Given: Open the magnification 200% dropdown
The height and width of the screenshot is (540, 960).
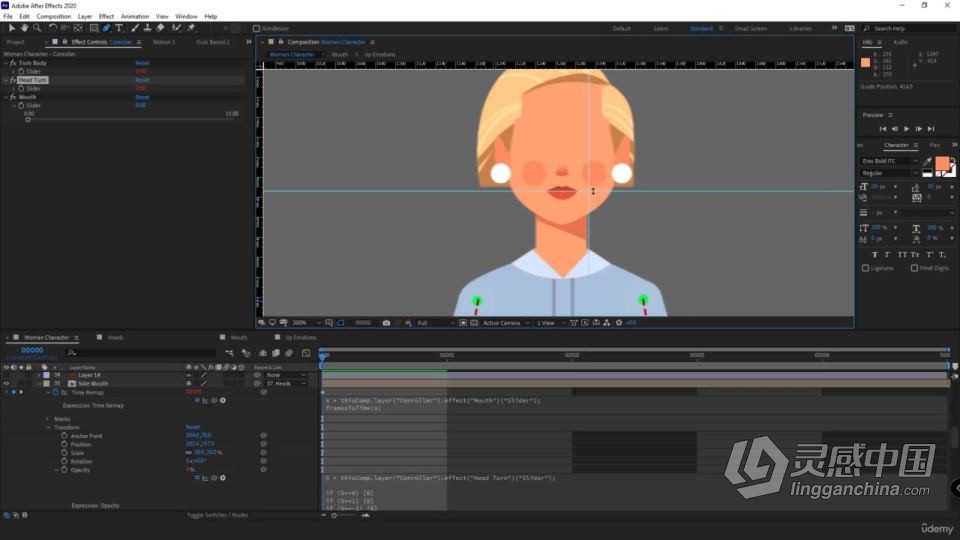Looking at the screenshot, I should (306, 323).
